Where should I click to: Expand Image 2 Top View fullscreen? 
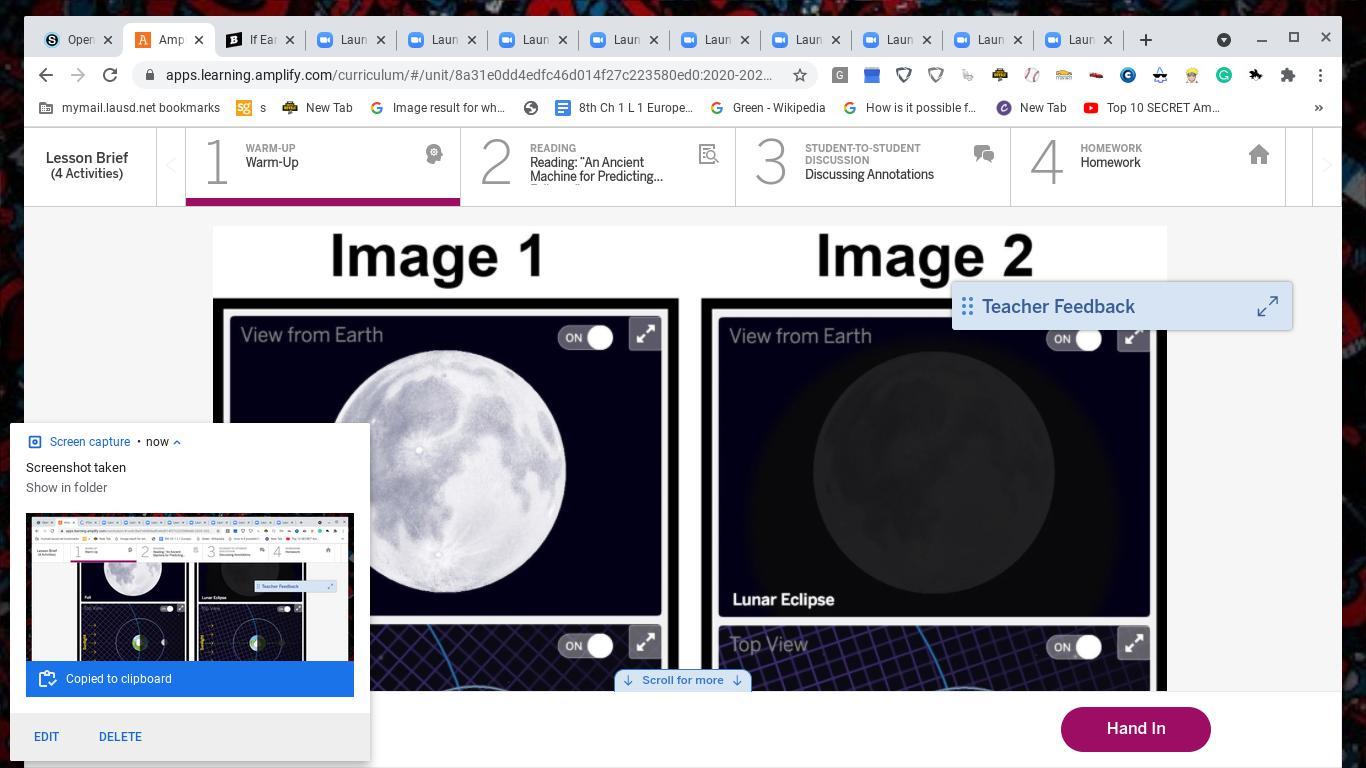click(x=1133, y=644)
